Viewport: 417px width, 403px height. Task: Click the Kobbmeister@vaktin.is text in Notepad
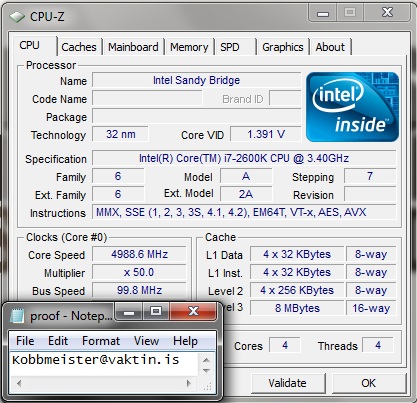click(96, 360)
